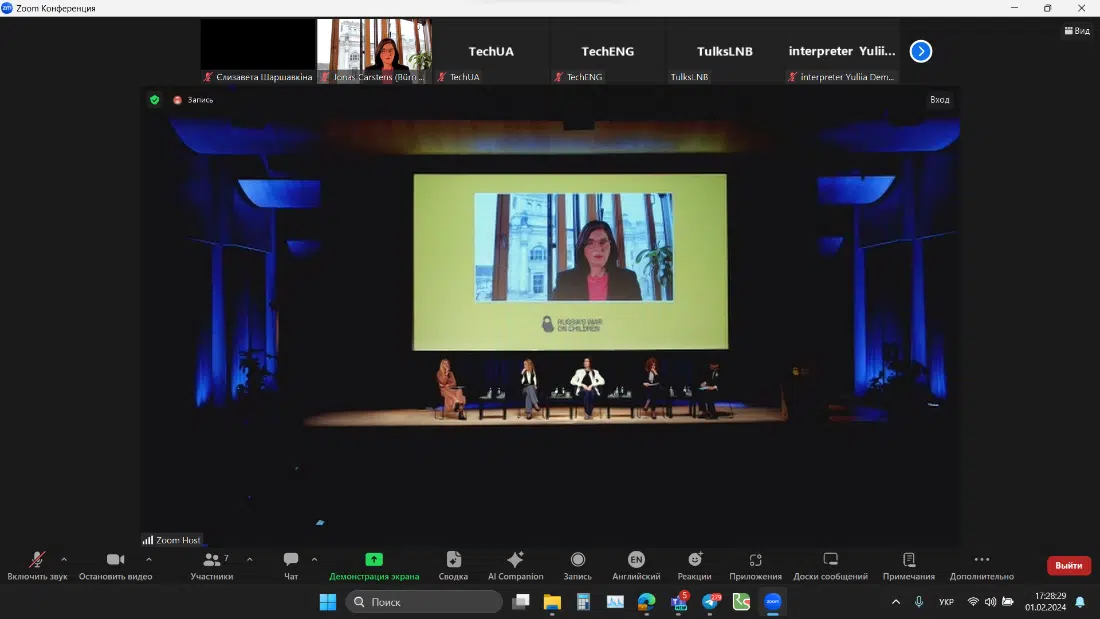Open the AI Companion panel
The height and width of the screenshot is (619, 1100).
[515, 561]
